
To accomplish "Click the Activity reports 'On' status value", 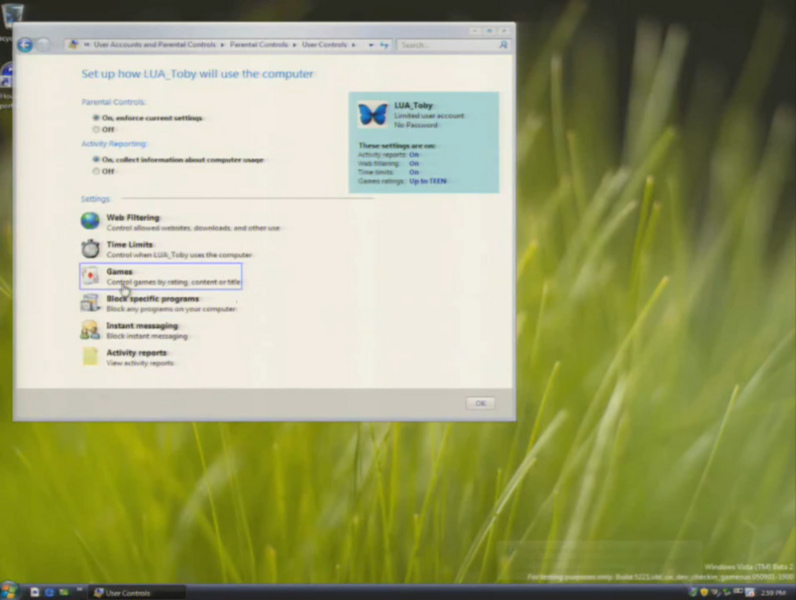I will 414,155.
